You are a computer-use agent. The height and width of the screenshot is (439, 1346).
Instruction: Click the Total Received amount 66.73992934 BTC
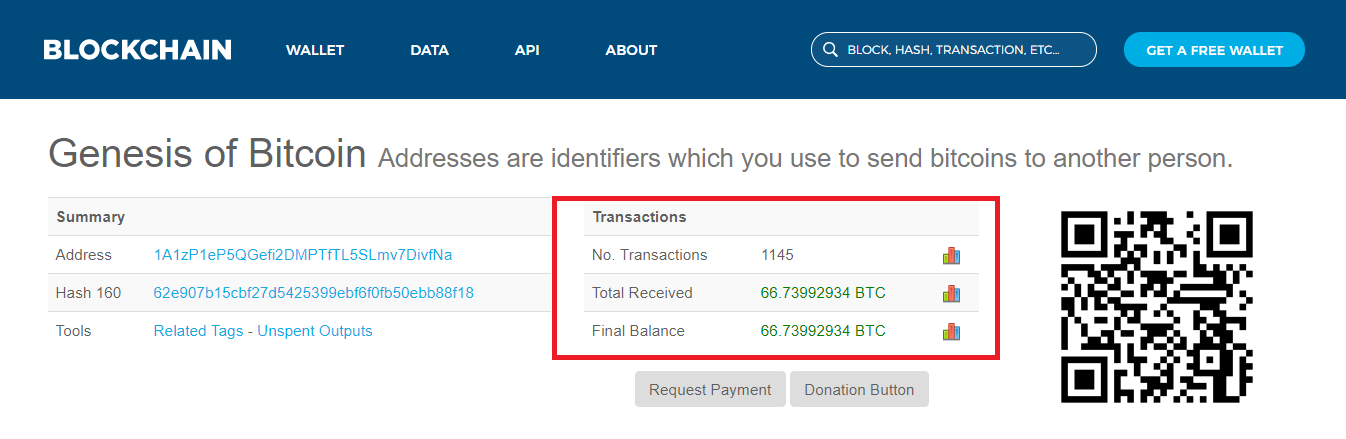pyautogui.click(x=823, y=293)
